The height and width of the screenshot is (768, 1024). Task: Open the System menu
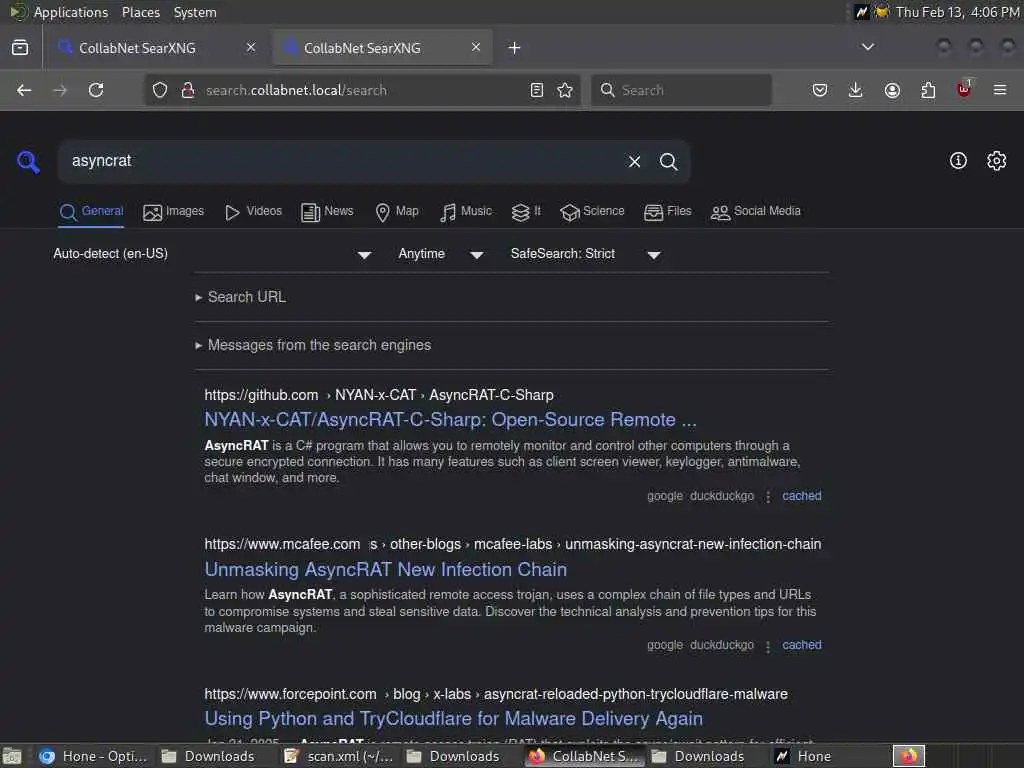click(x=195, y=12)
